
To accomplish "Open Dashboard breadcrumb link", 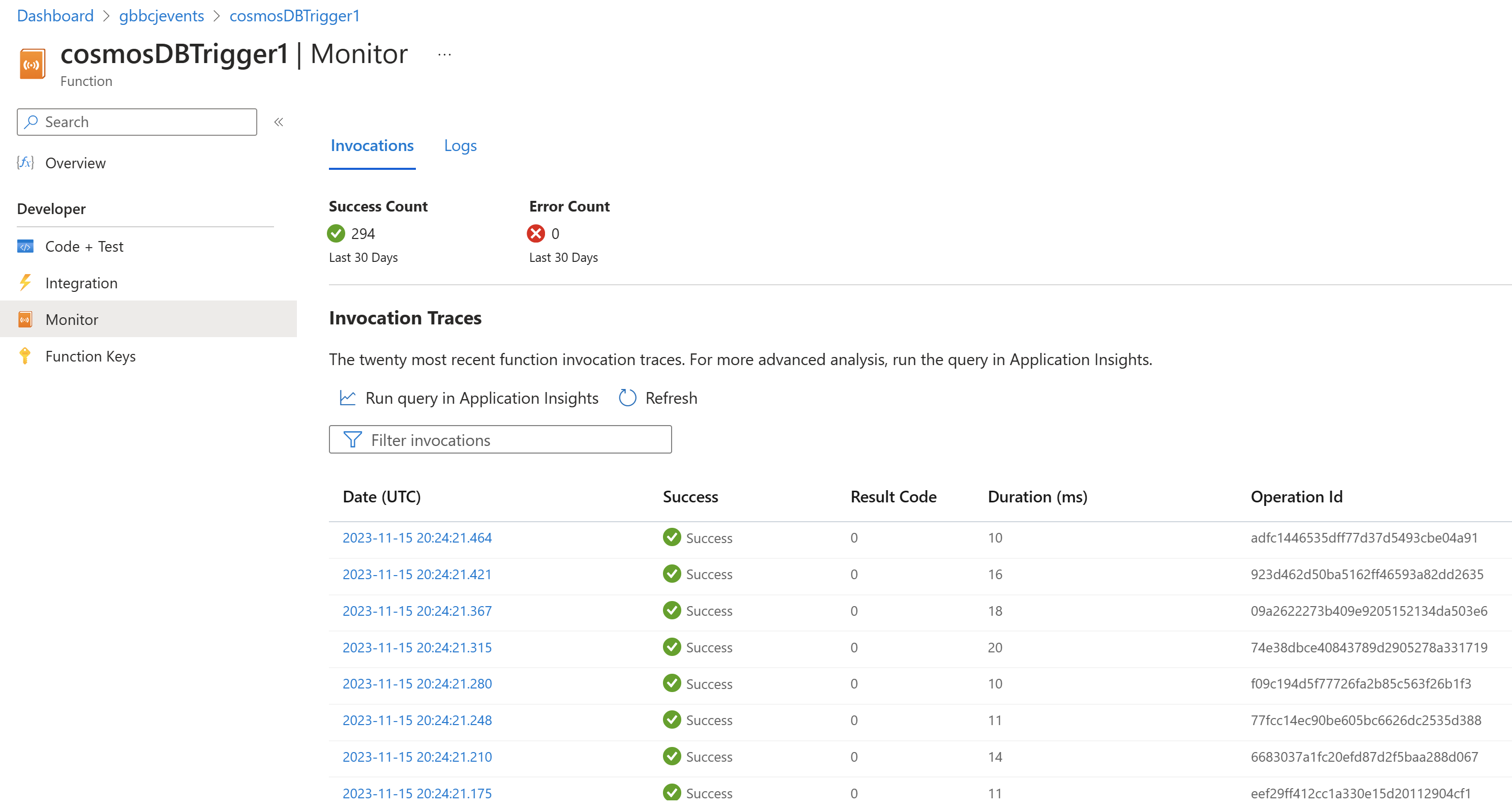I will (55, 16).
